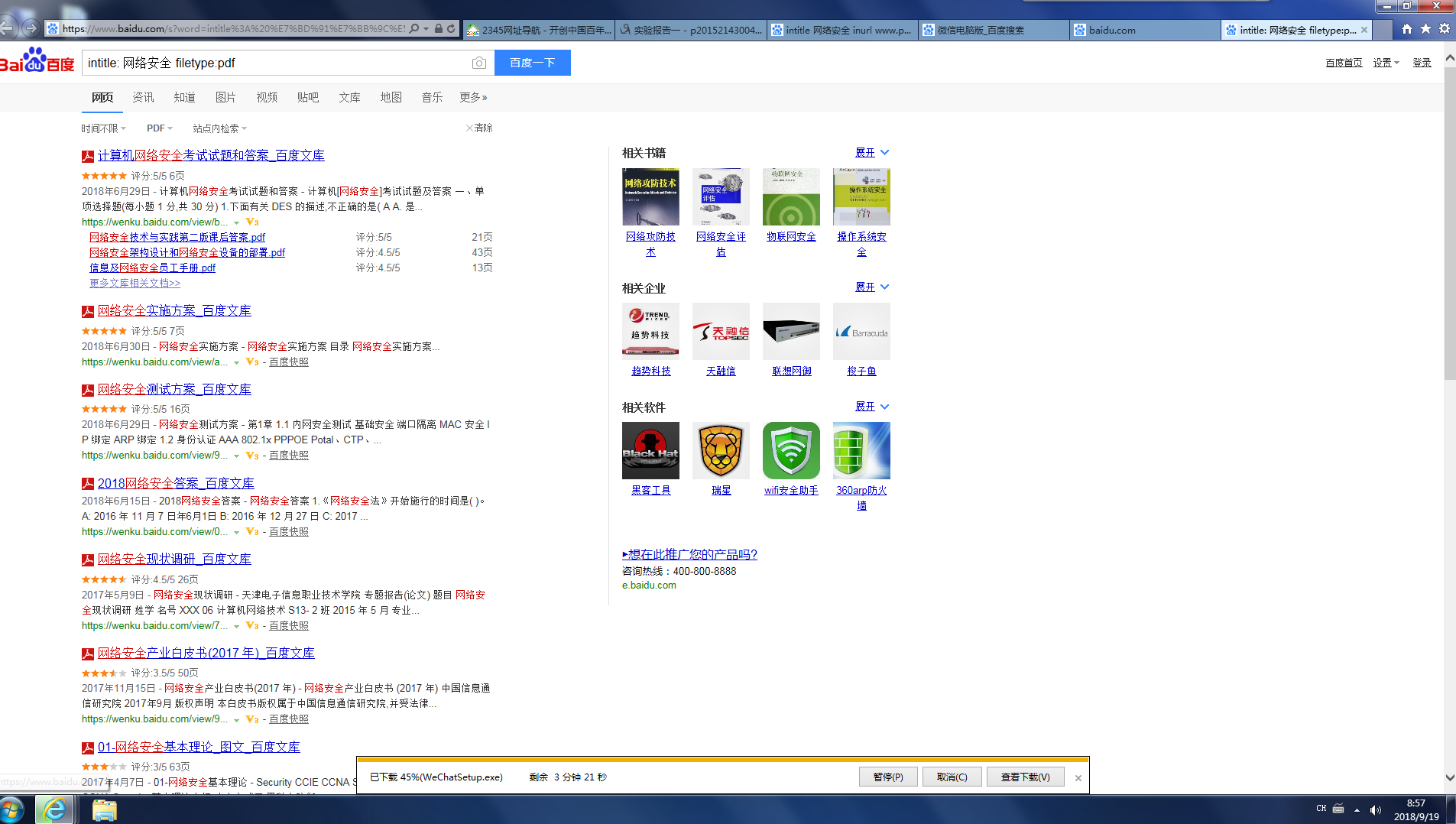
Task: Expand the 相关企业 section with 展开
Action: click(x=872, y=287)
